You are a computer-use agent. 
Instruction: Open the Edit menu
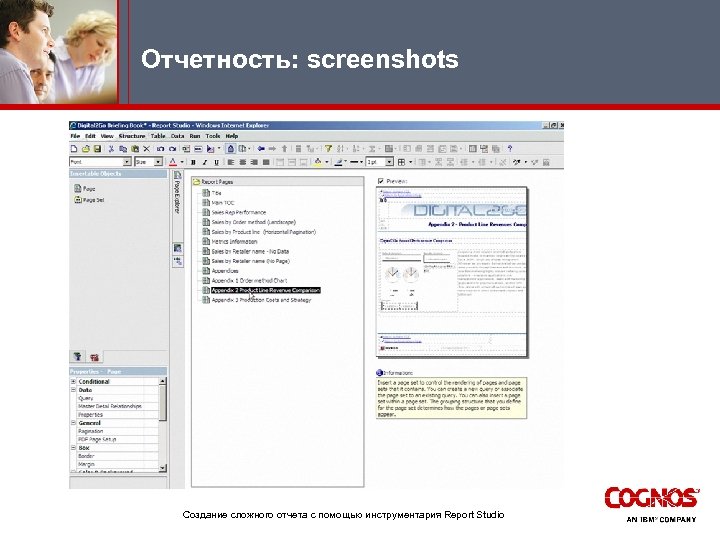pos(90,136)
